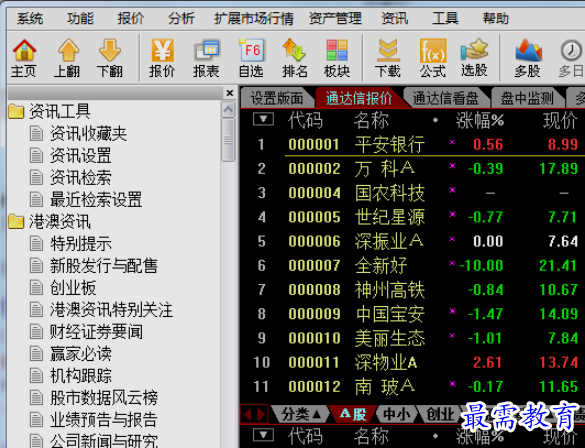Open 港澳资讯特别关注 tree item
Viewport: 585px width, 448px height.
pyautogui.click(x=111, y=310)
